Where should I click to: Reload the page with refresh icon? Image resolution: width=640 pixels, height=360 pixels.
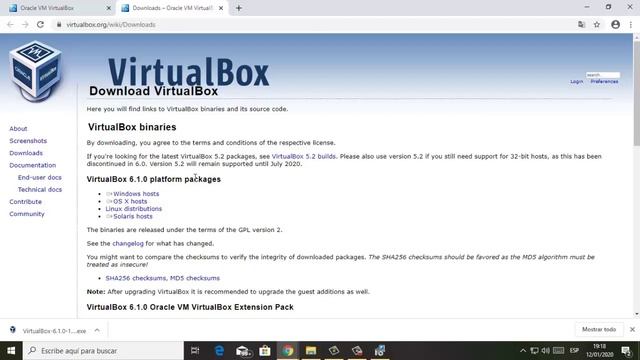(x=40, y=24)
